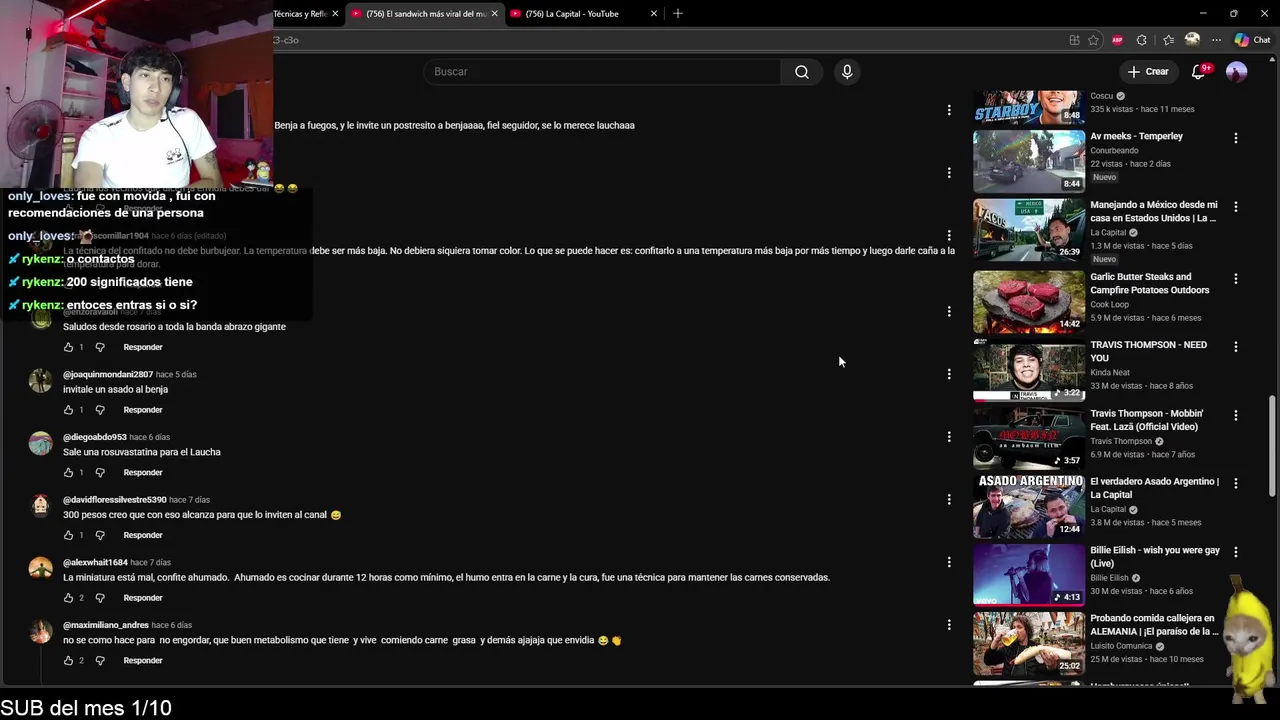
Task: Reply to maximiliano_andres's comment
Action: pyautogui.click(x=143, y=660)
